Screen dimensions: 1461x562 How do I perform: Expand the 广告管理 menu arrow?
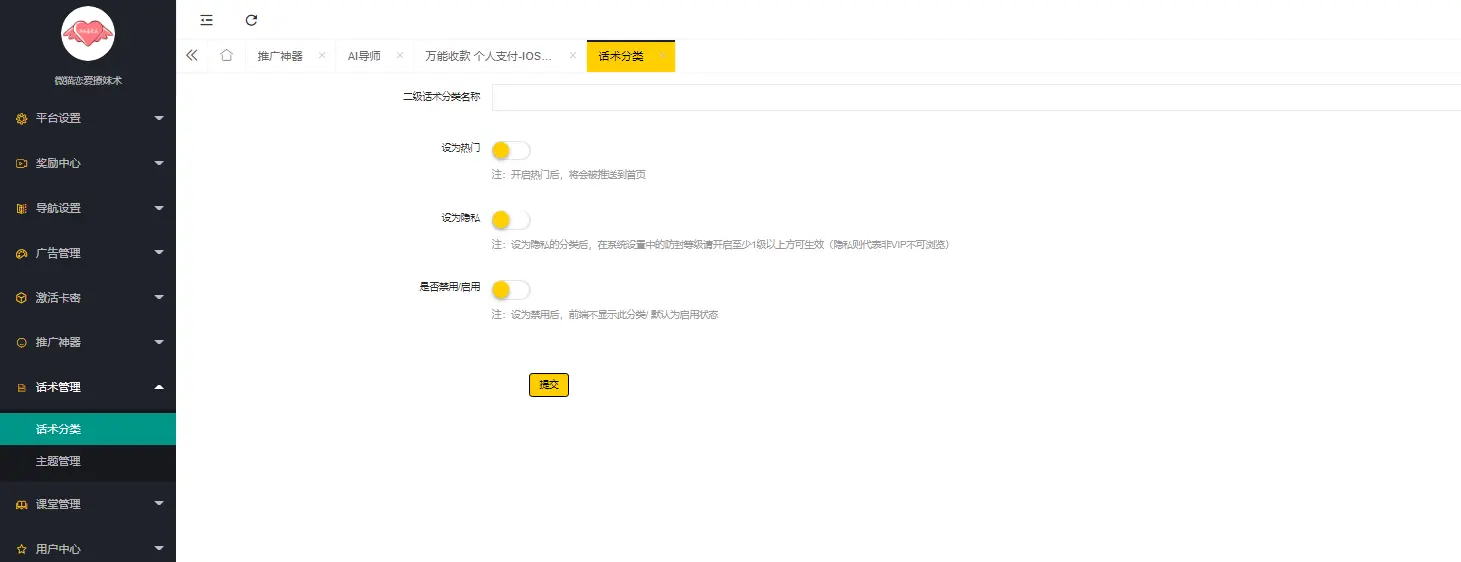point(159,253)
